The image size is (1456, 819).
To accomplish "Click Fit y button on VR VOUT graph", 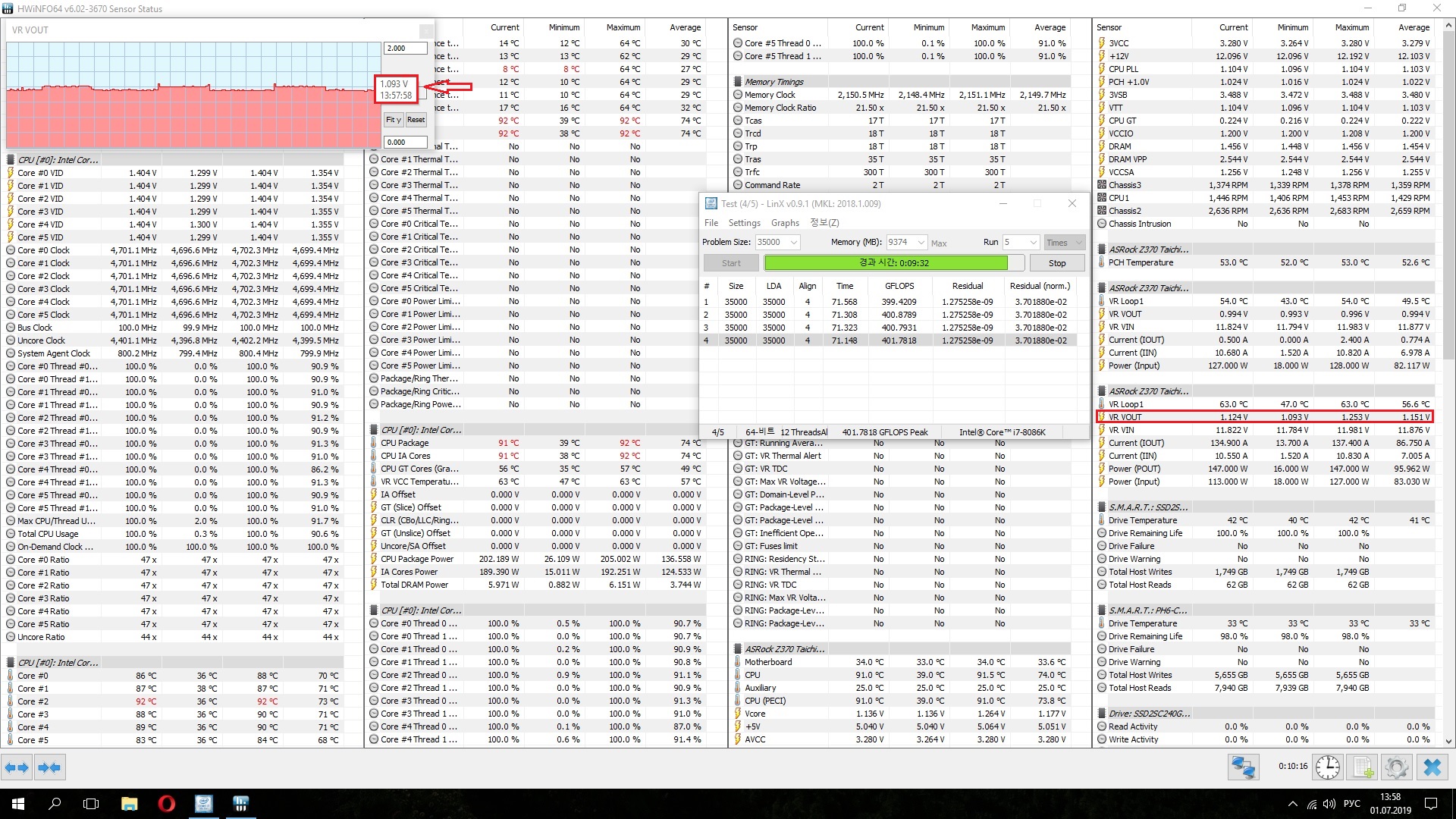I will coord(393,120).
